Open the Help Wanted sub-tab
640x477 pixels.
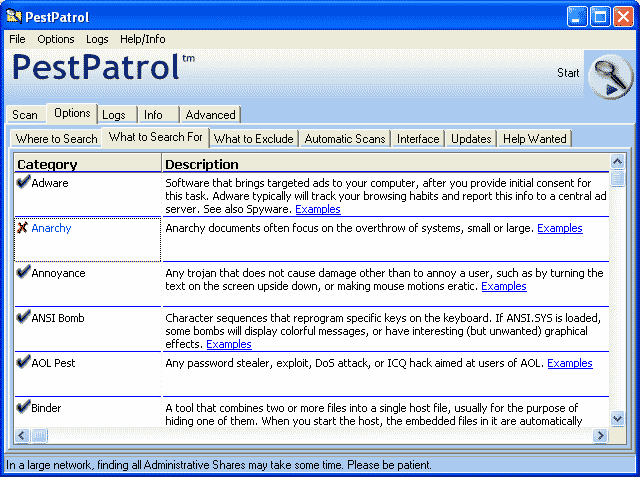[x=535, y=139]
